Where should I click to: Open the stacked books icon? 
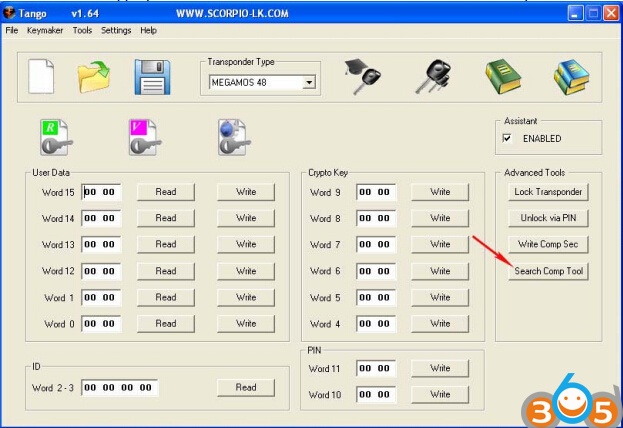point(571,77)
